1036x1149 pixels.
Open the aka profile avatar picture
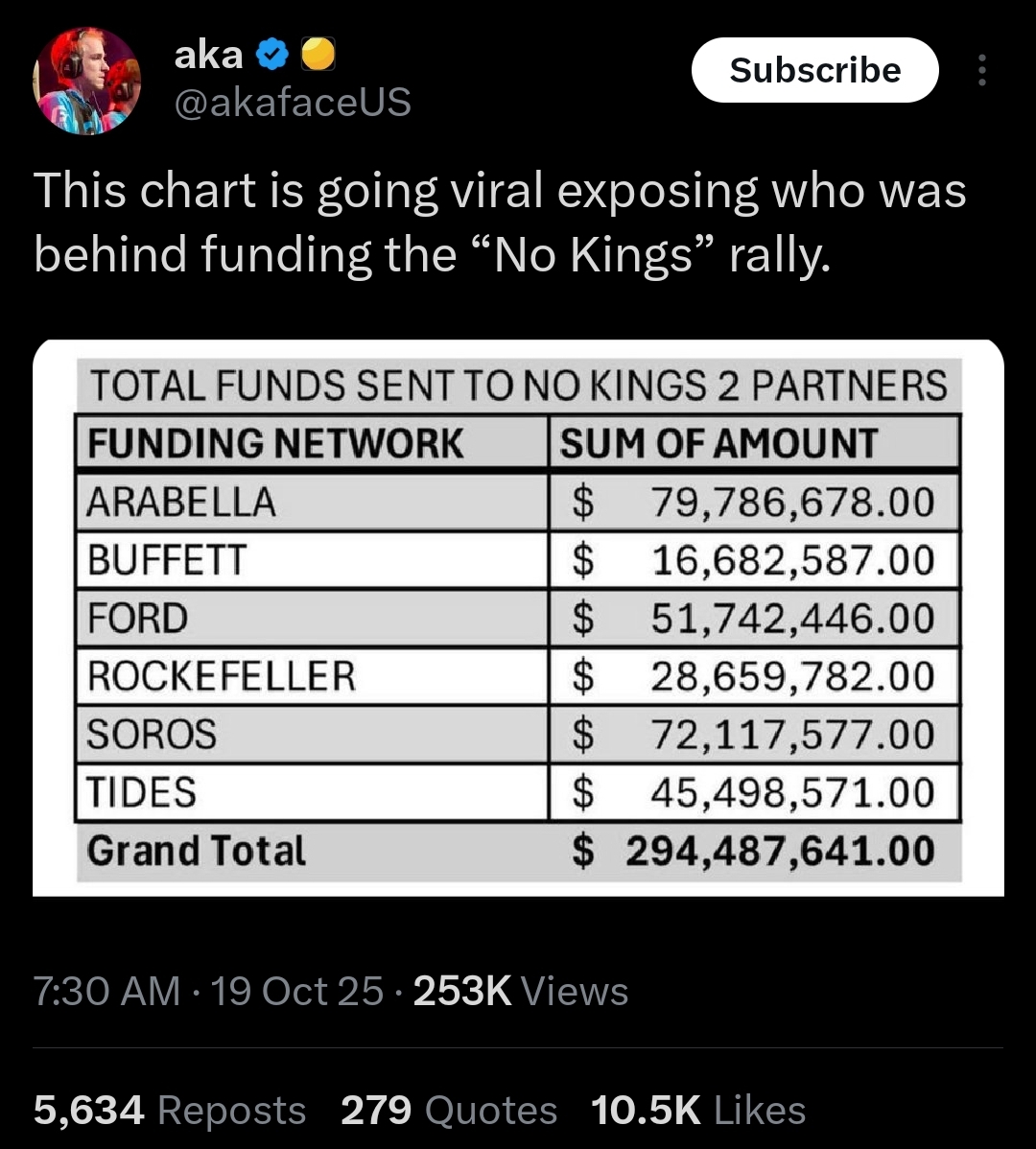pos(86,82)
